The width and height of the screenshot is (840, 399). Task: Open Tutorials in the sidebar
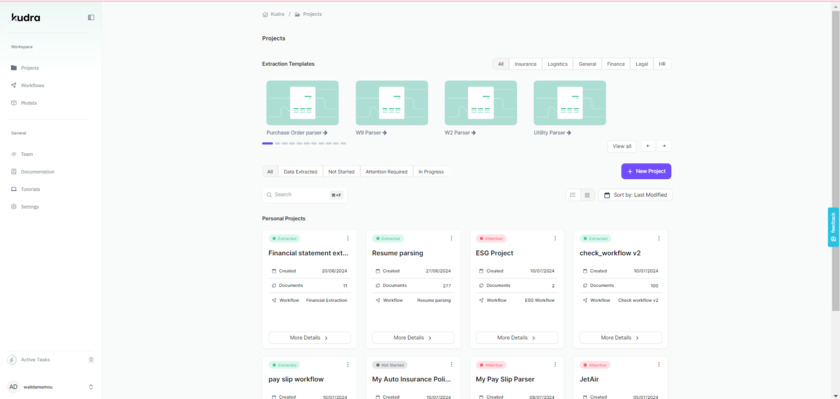pyautogui.click(x=26, y=189)
